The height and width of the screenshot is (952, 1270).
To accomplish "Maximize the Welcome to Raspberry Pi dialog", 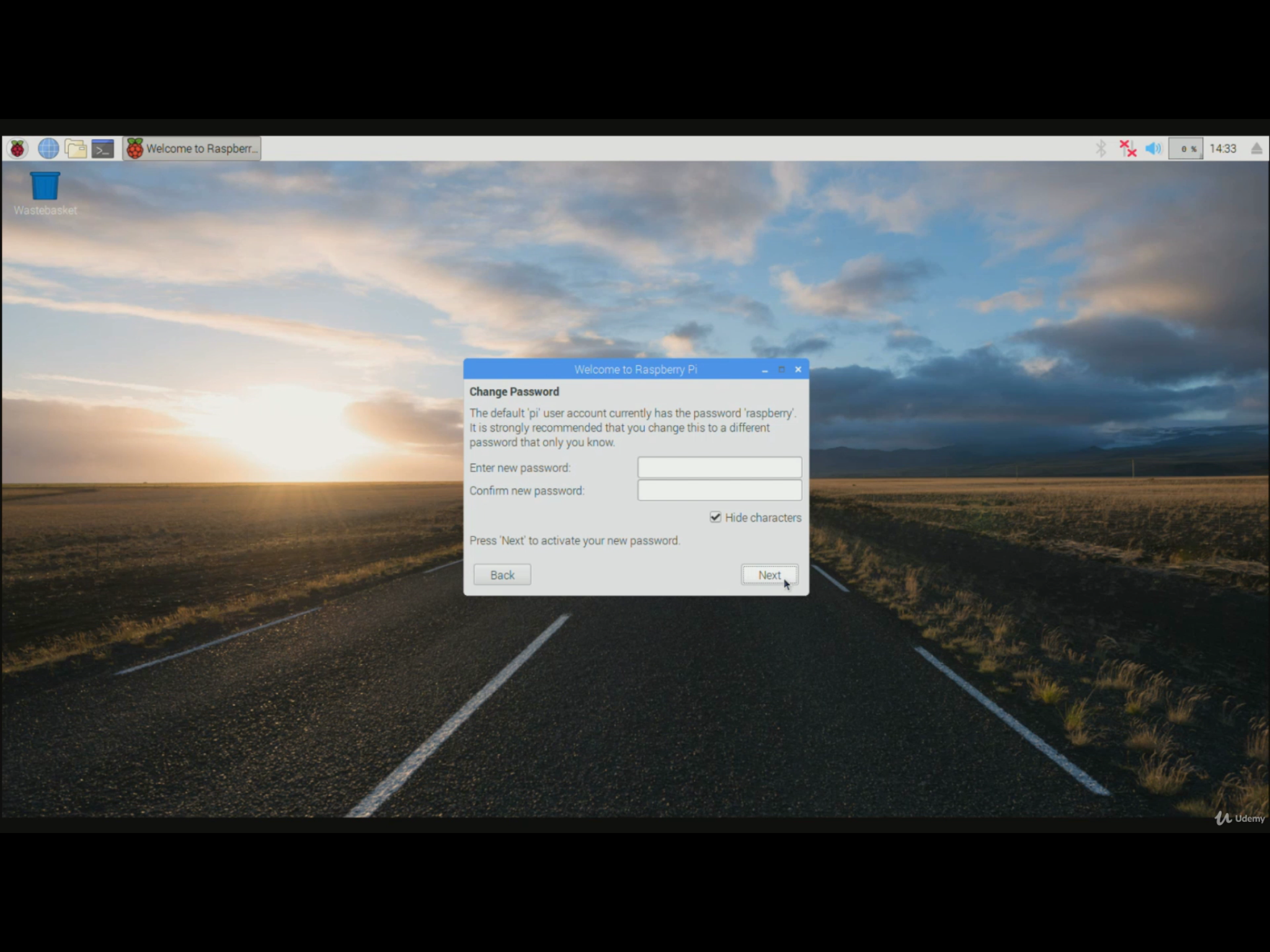I will [x=781, y=370].
